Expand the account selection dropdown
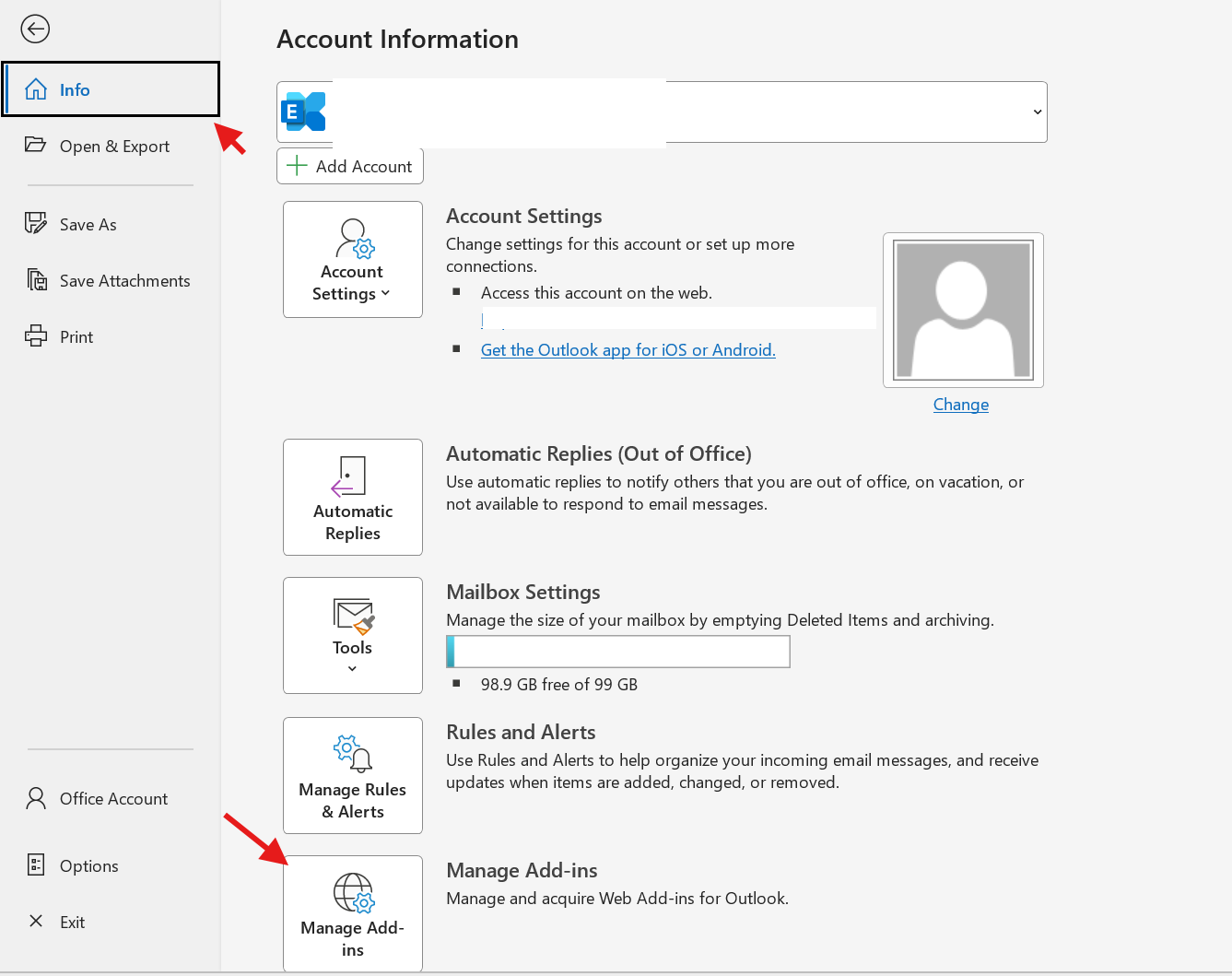Screen dimensions: 1232x976 (x=1038, y=112)
